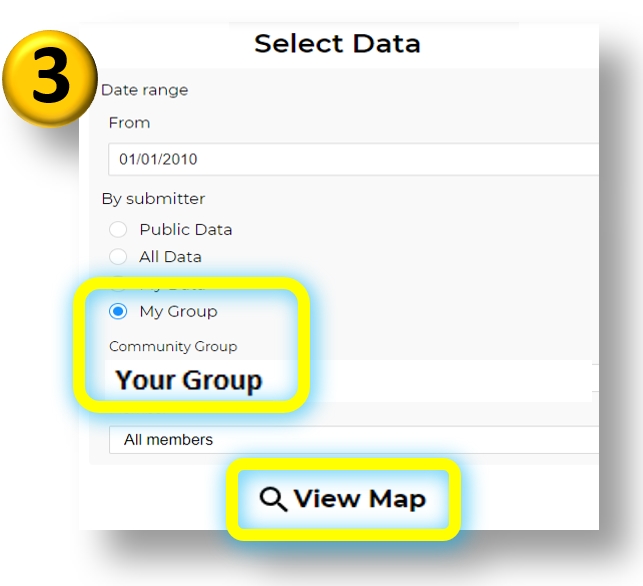Click the yellow step 3 badge
This screenshot has width=643, height=586.
click(50, 78)
